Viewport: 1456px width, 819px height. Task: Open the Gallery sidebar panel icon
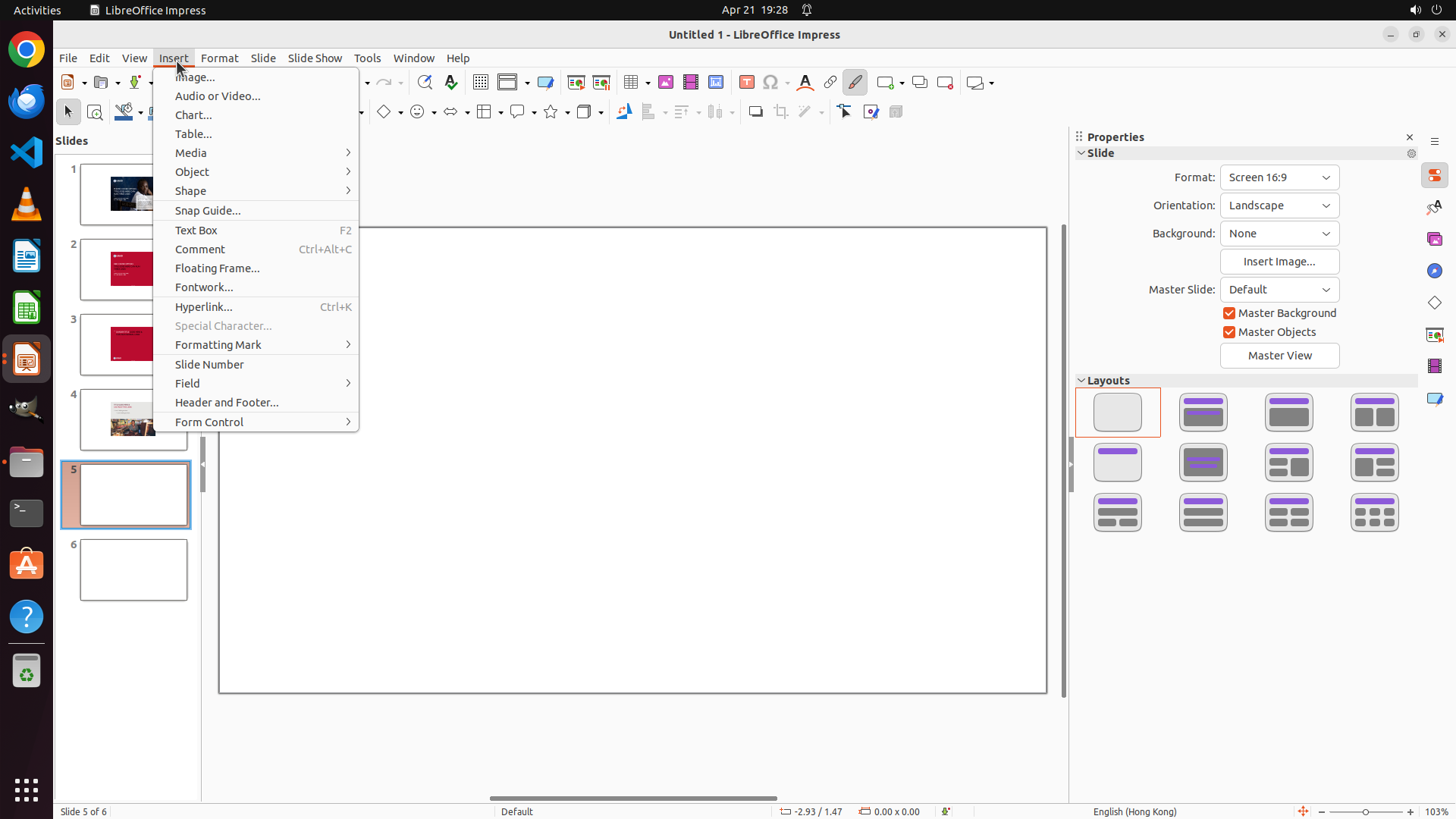pyautogui.click(x=1435, y=239)
